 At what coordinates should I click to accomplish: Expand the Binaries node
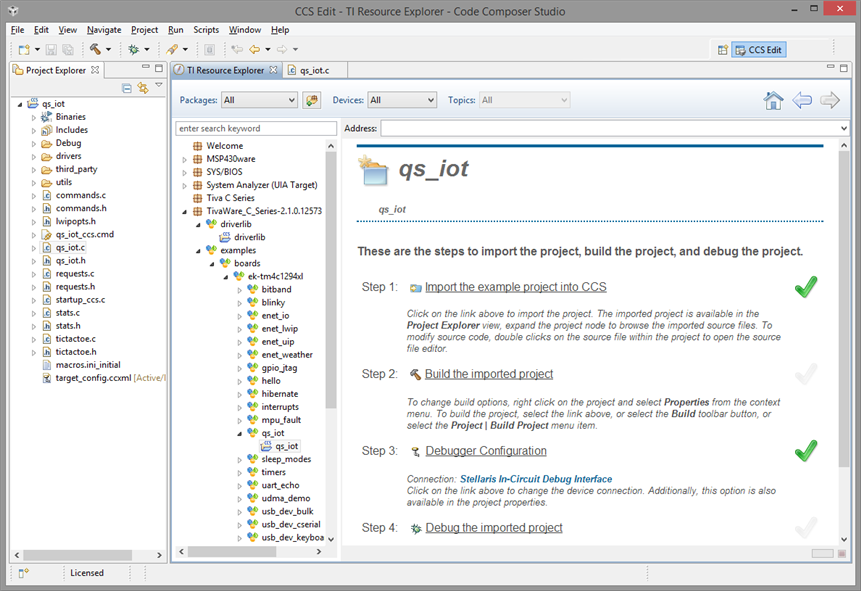33,118
